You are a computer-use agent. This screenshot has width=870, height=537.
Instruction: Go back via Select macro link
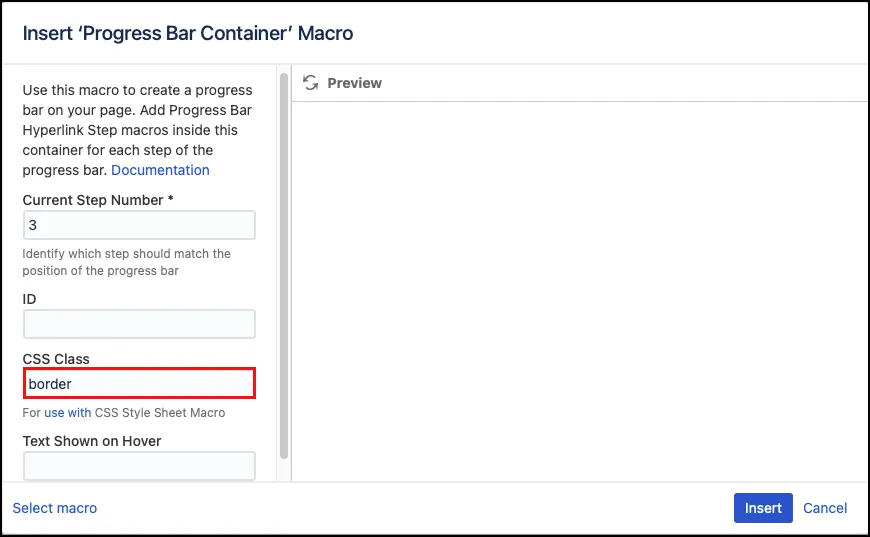[x=54, y=508]
